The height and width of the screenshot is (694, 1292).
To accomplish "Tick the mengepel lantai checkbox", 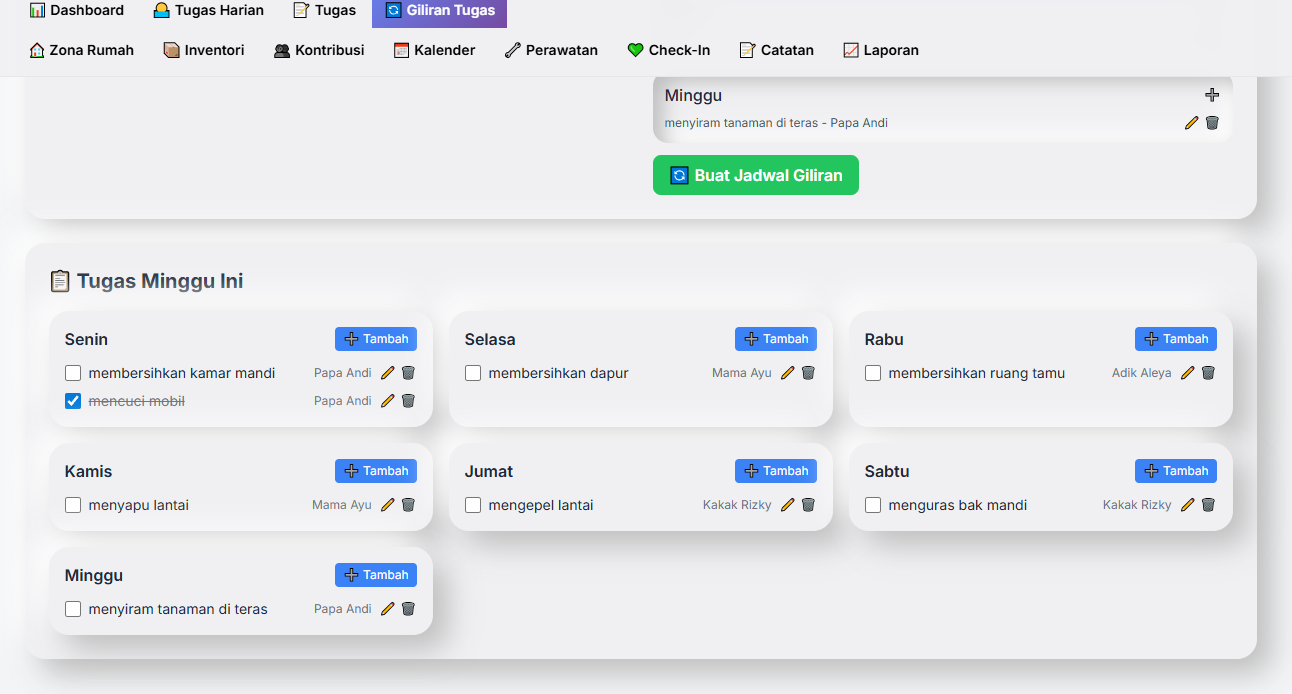I will 473,505.
